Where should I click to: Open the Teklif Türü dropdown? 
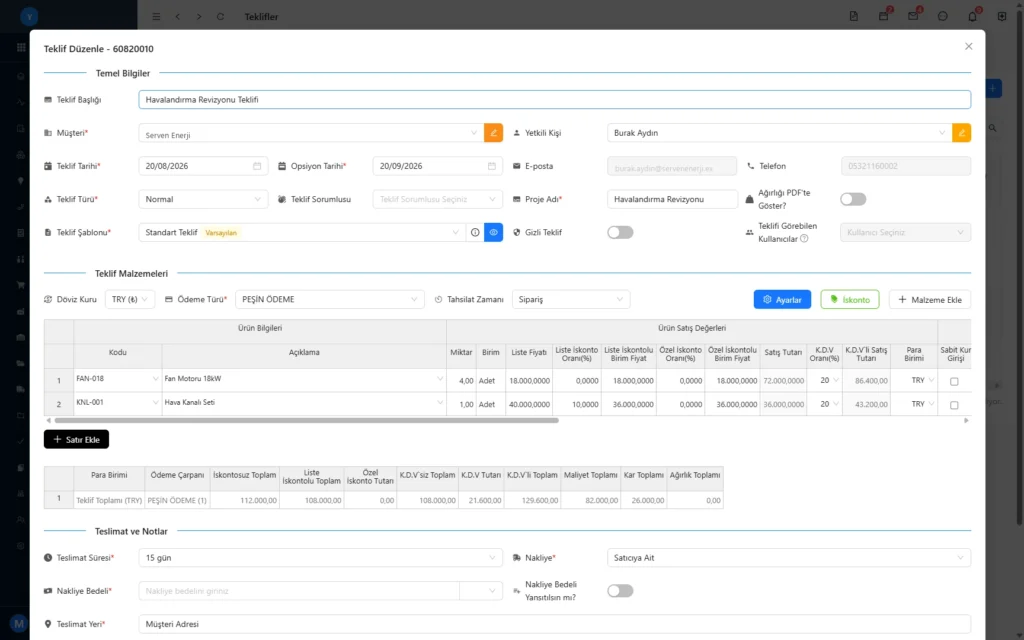tap(203, 199)
